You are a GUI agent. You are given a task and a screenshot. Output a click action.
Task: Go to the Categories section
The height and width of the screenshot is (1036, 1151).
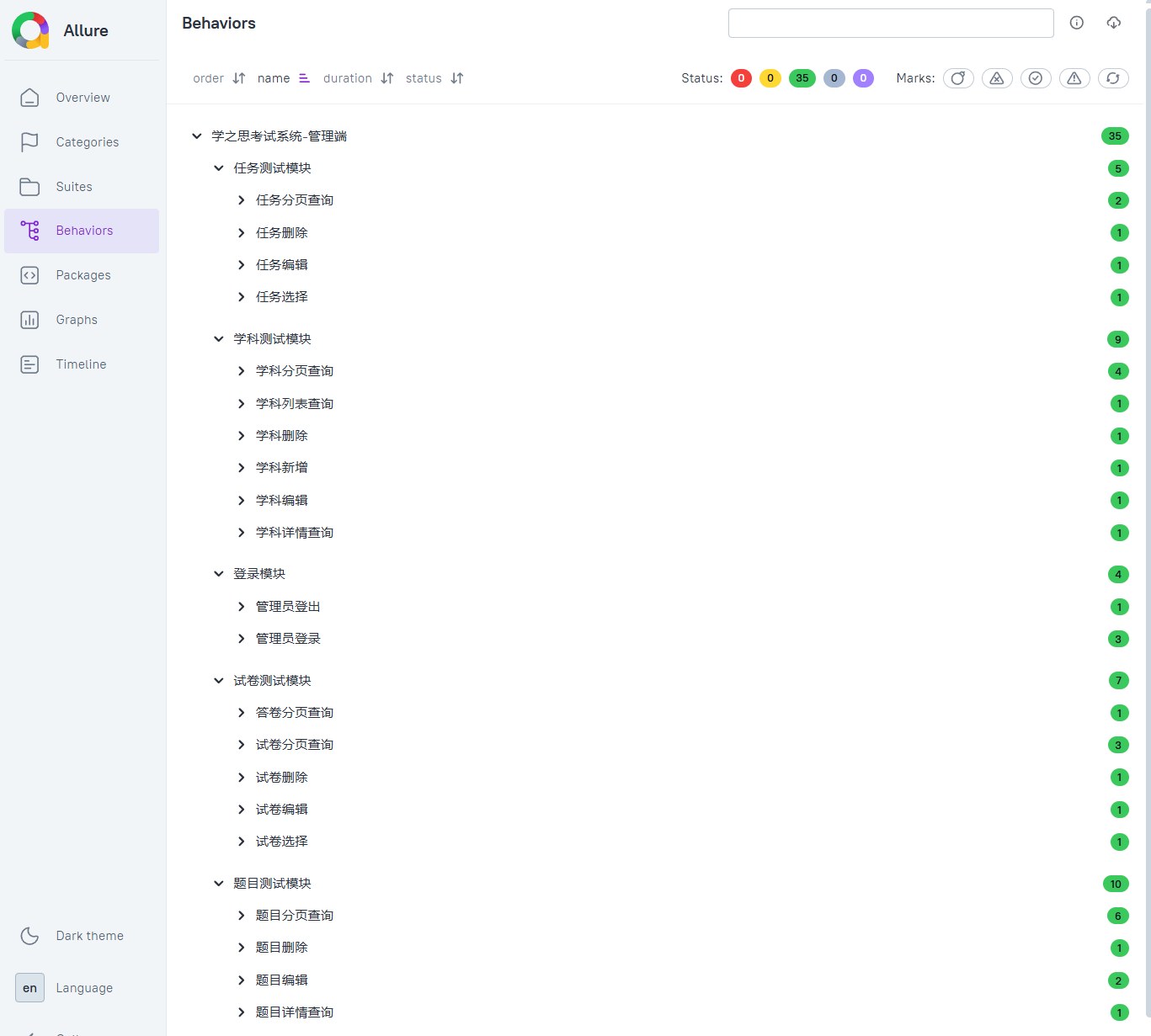82,142
